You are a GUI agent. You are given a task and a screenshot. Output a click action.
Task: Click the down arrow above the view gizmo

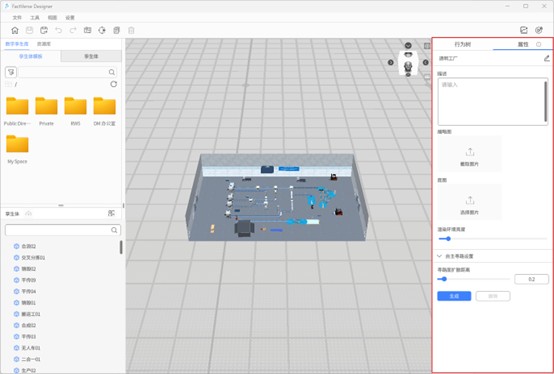point(408,45)
